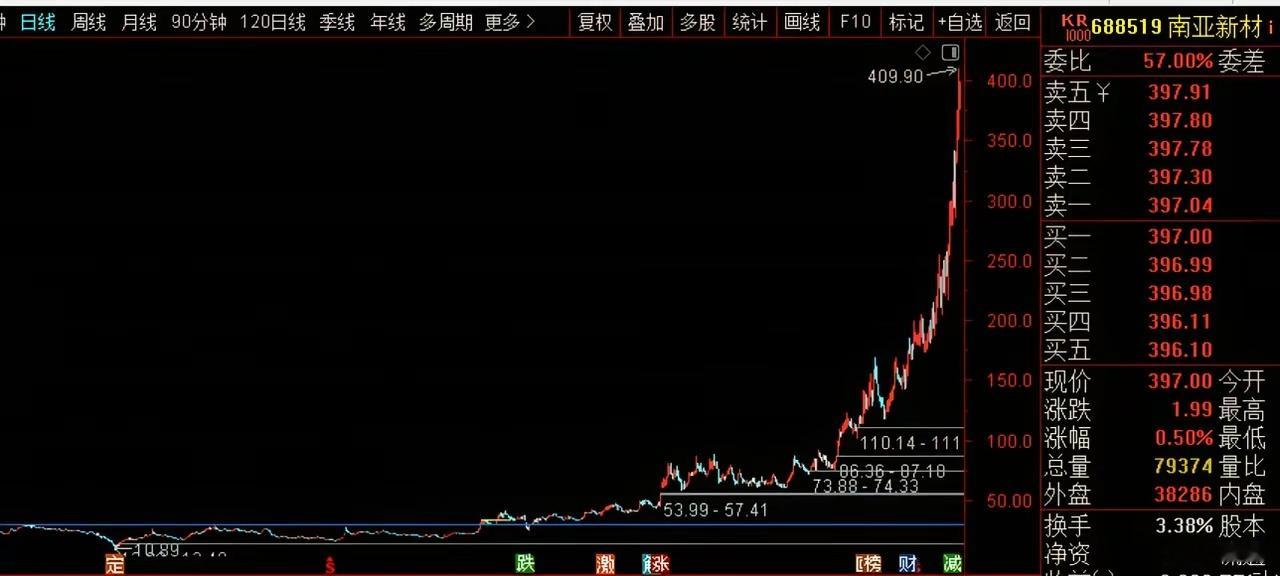Open the 统计 statistics tool
This screenshot has width=1280, height=576.
click(750, 22)
